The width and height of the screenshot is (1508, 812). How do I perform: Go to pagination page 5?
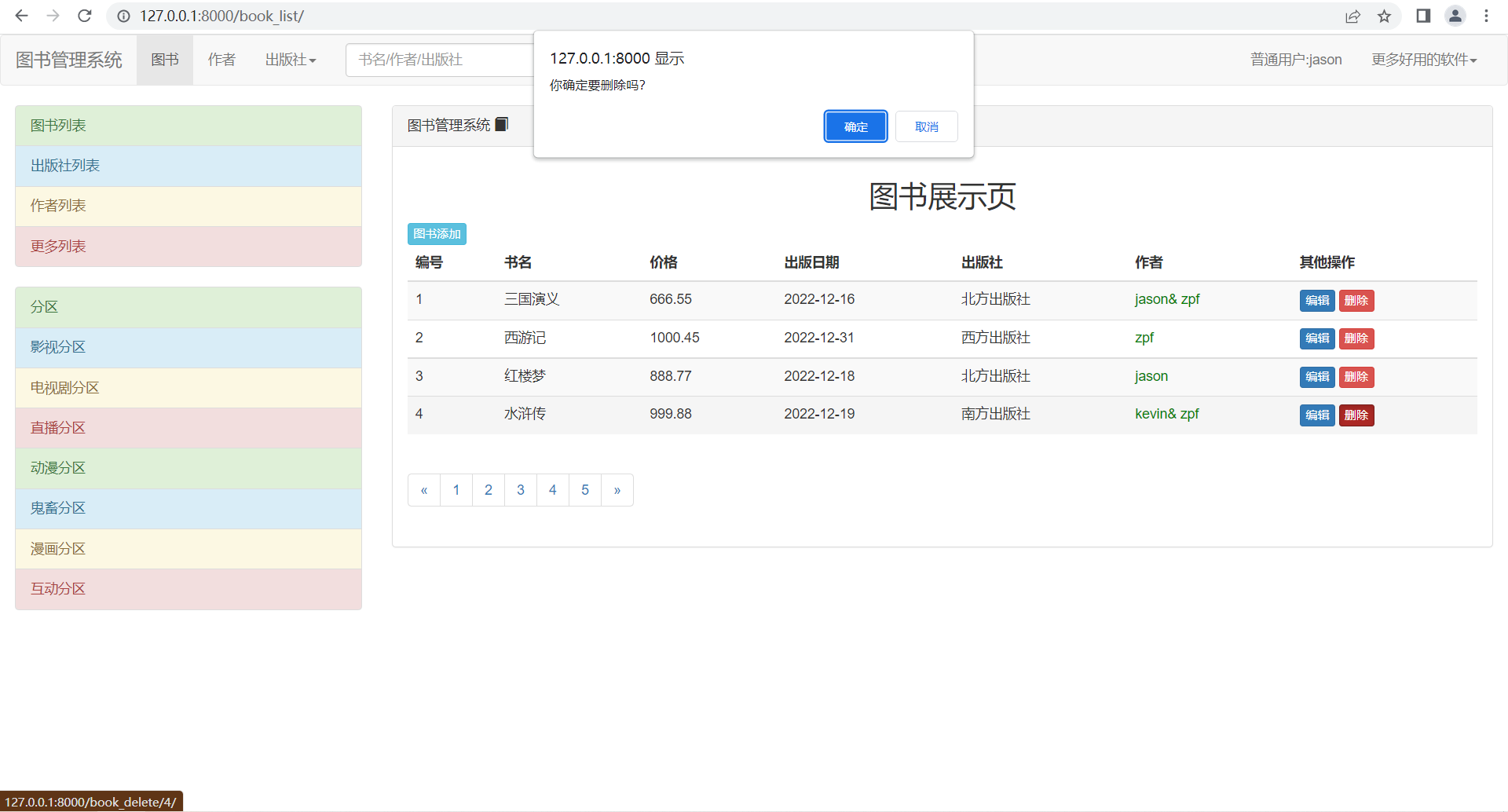(585, 490)
